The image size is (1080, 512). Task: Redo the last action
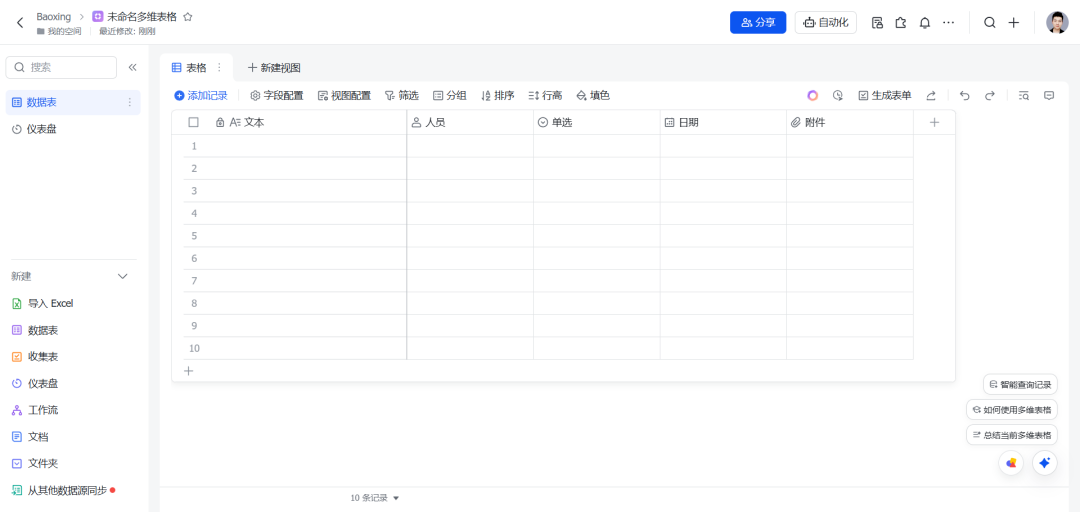[990, 96]
